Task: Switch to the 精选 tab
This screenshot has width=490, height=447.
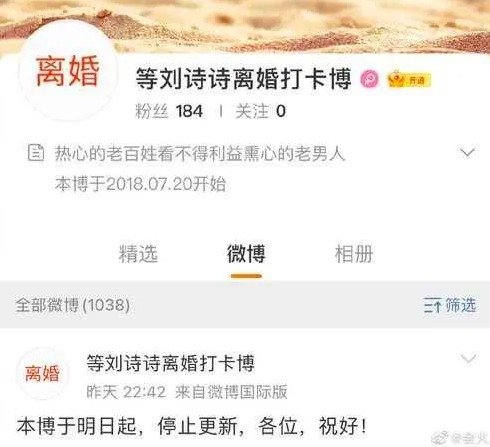Action: (138, 254)
